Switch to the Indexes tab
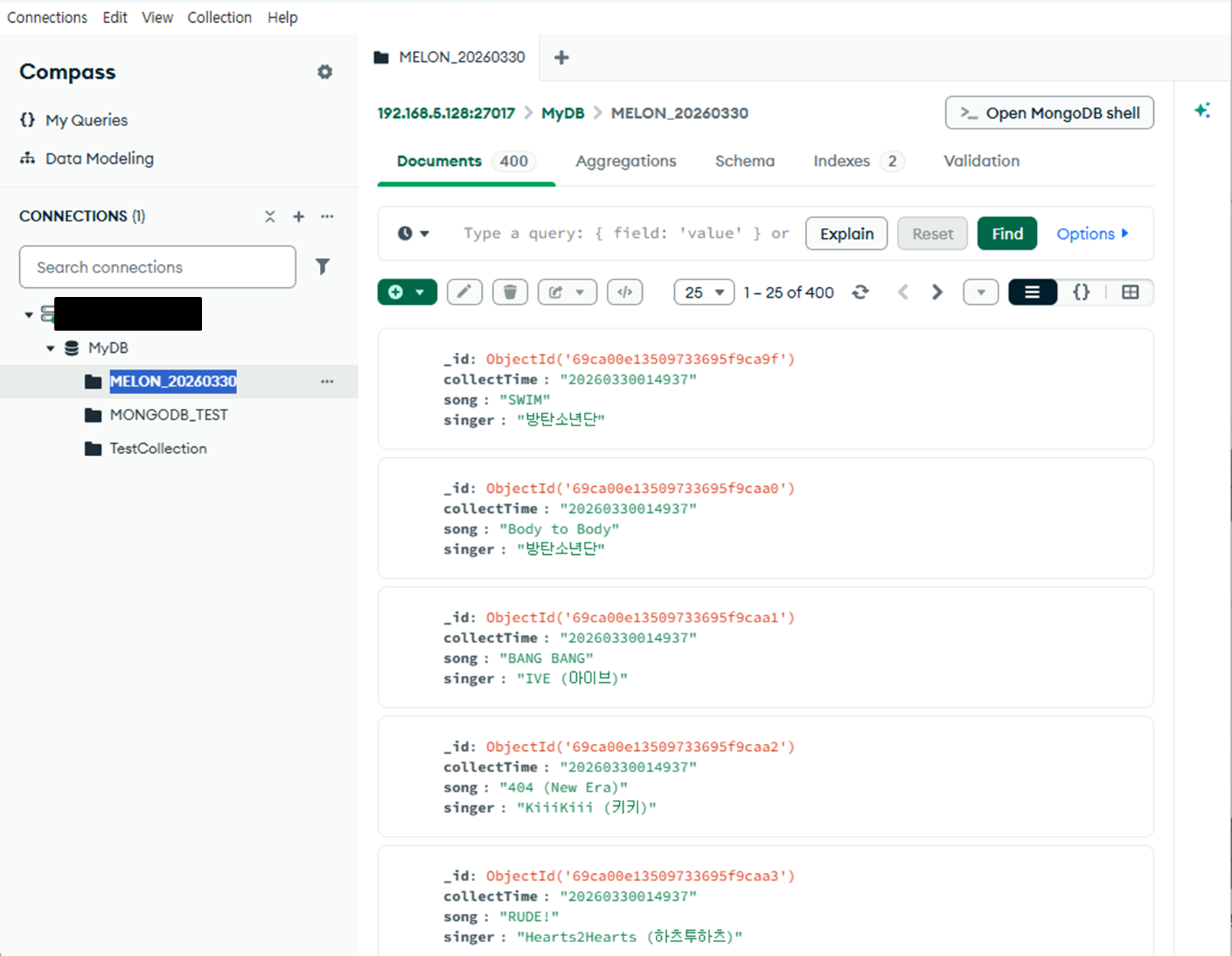Image resolution: width=1232 pixels, height=956 pixels. click(859, 161)
